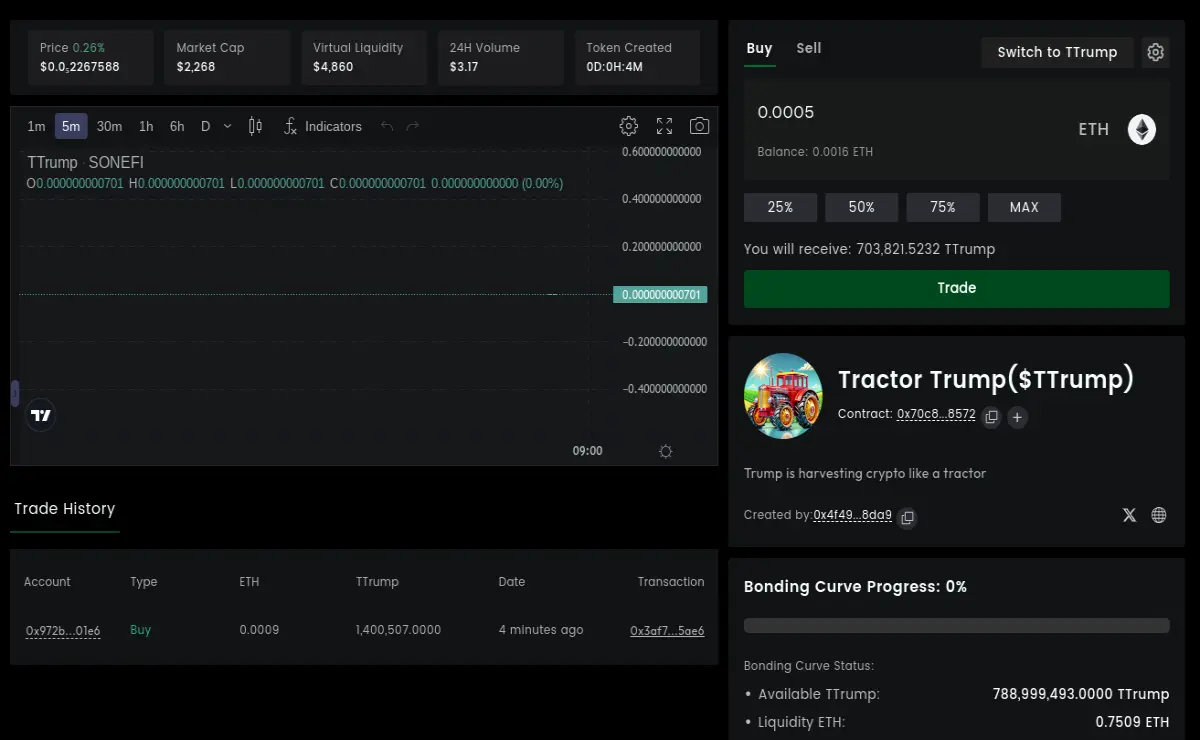Click the Tractor Trump token image
Image resolution: width=1200 pixels, height=740 pixels.
pos(783,396)
